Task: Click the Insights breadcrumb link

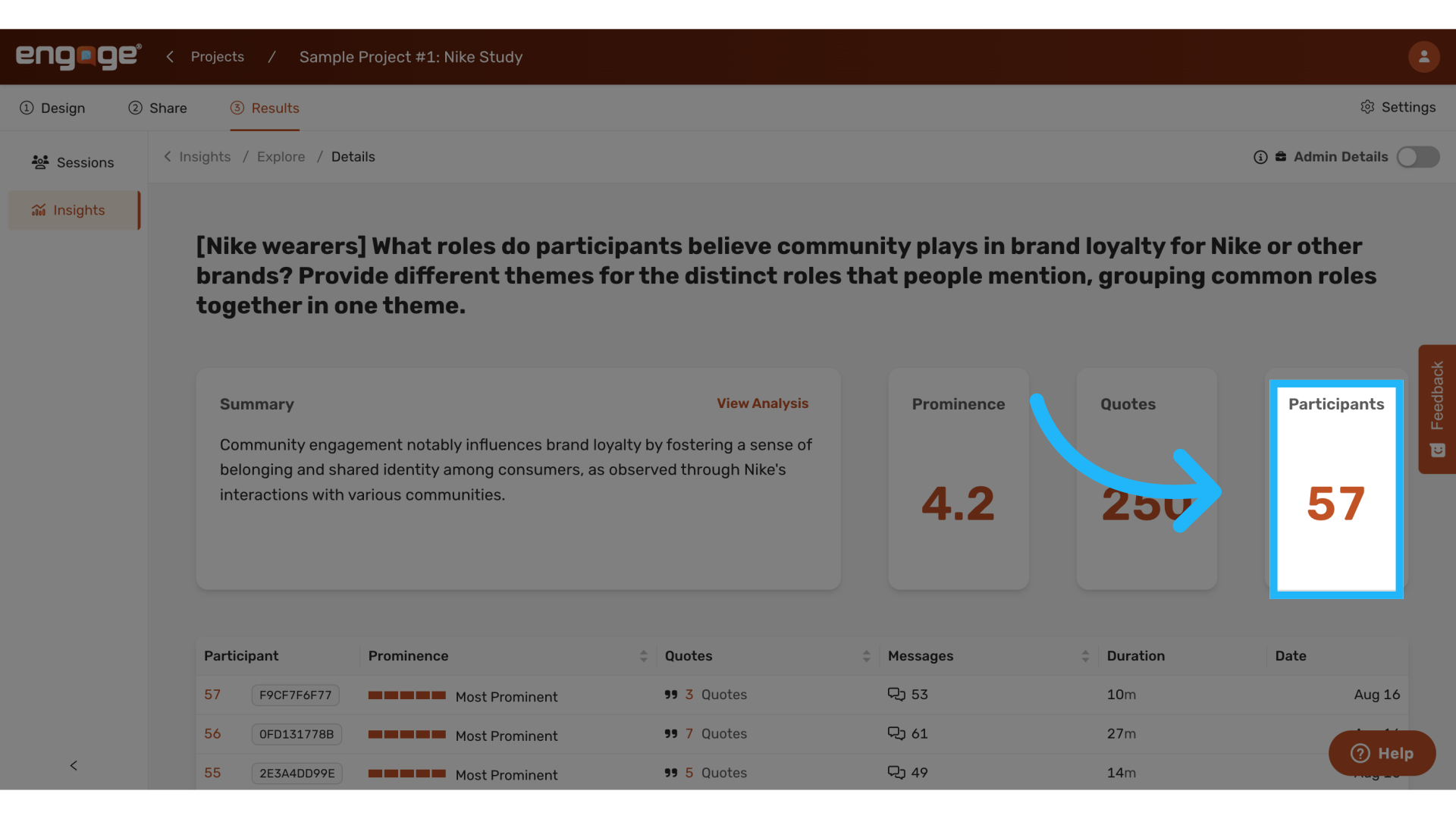Action: pyautogui.click(x=205, y=157)
